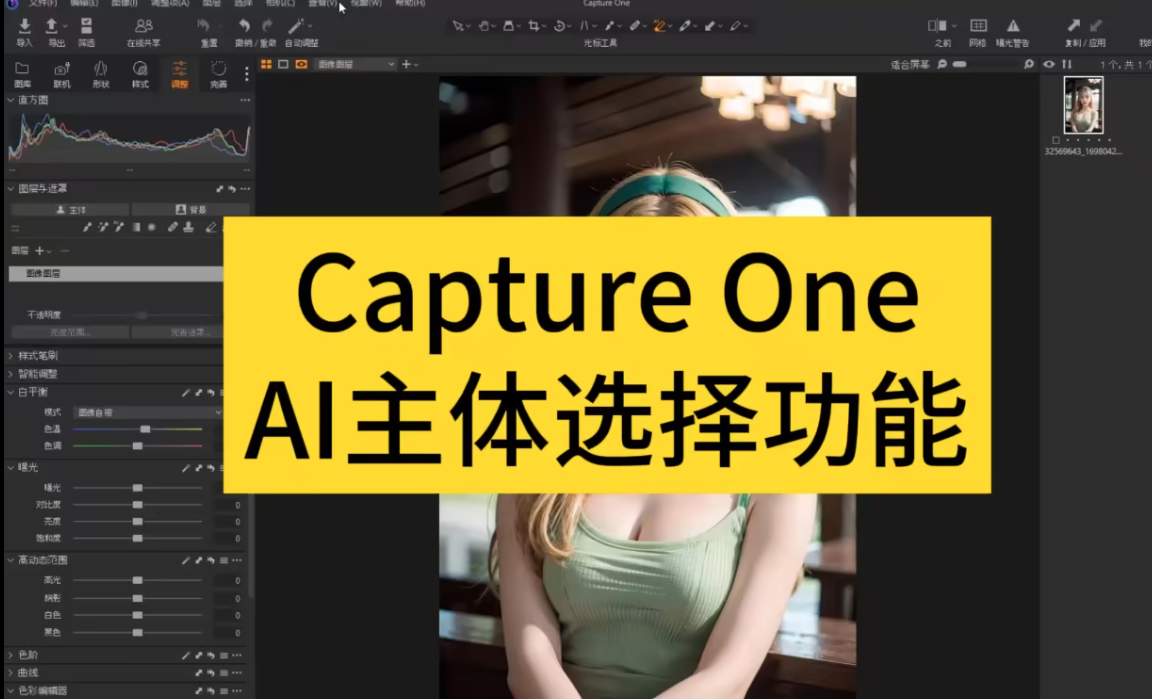1152x699 pixels.
Task: Toggle the Grid (网格) overlay
Action: click(x=978, y=26)
